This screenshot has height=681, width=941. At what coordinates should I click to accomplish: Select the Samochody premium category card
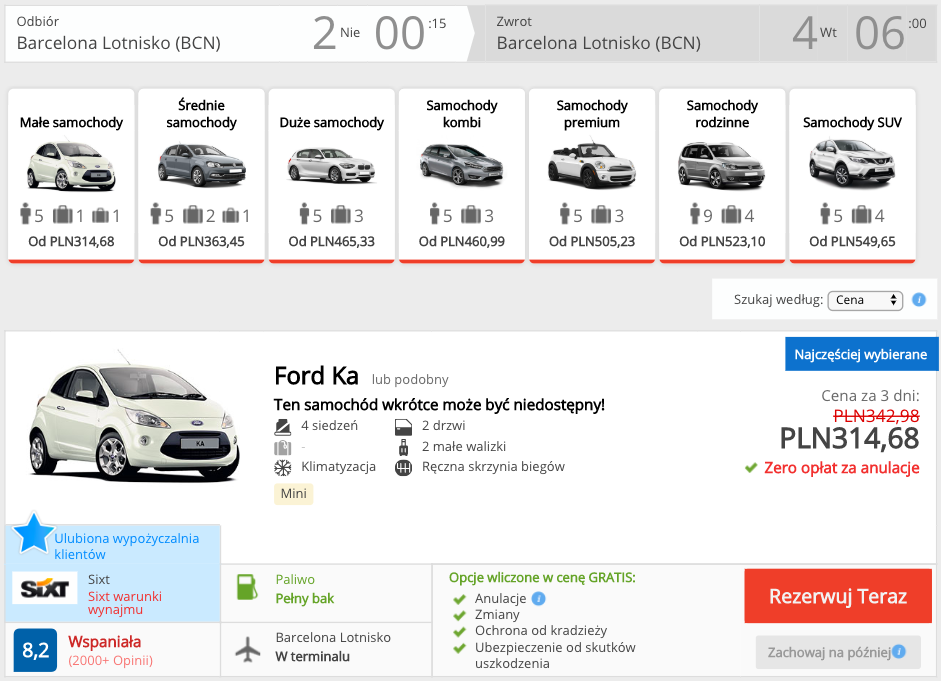tap(592, 176)
